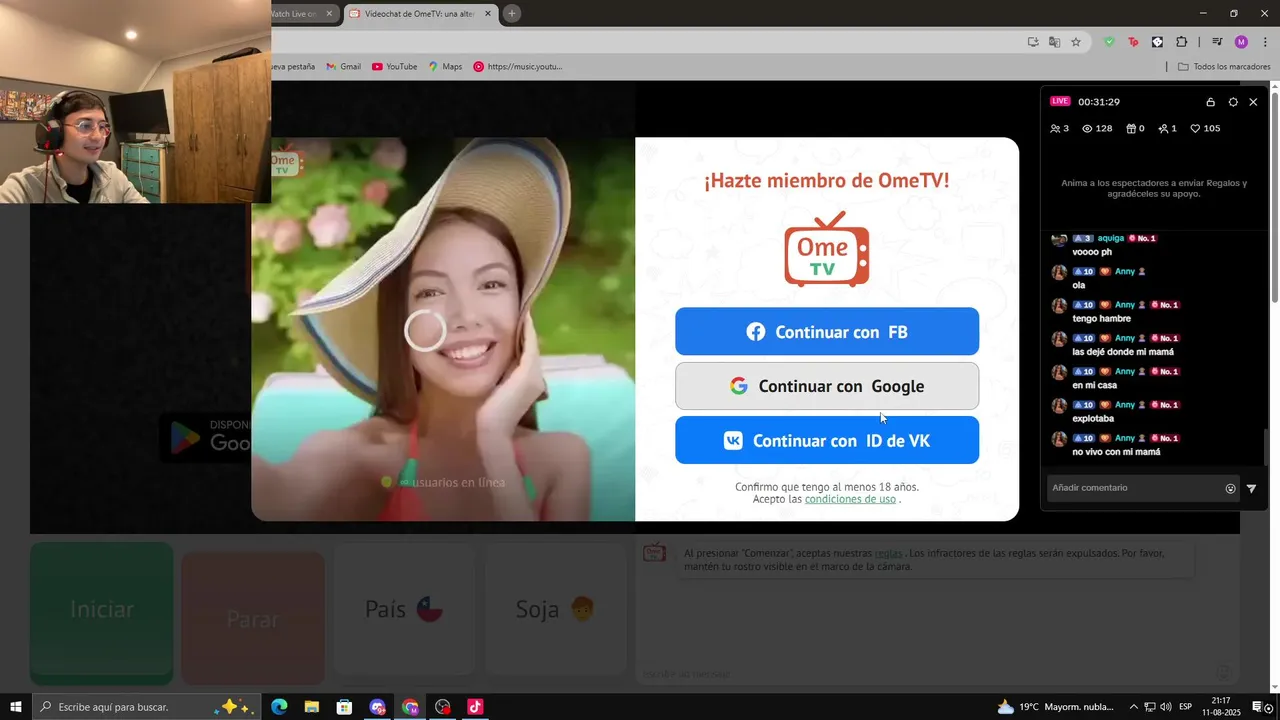
Task: Click Anny's avatar beside the 'ola' message
Action: [1059, 272]
